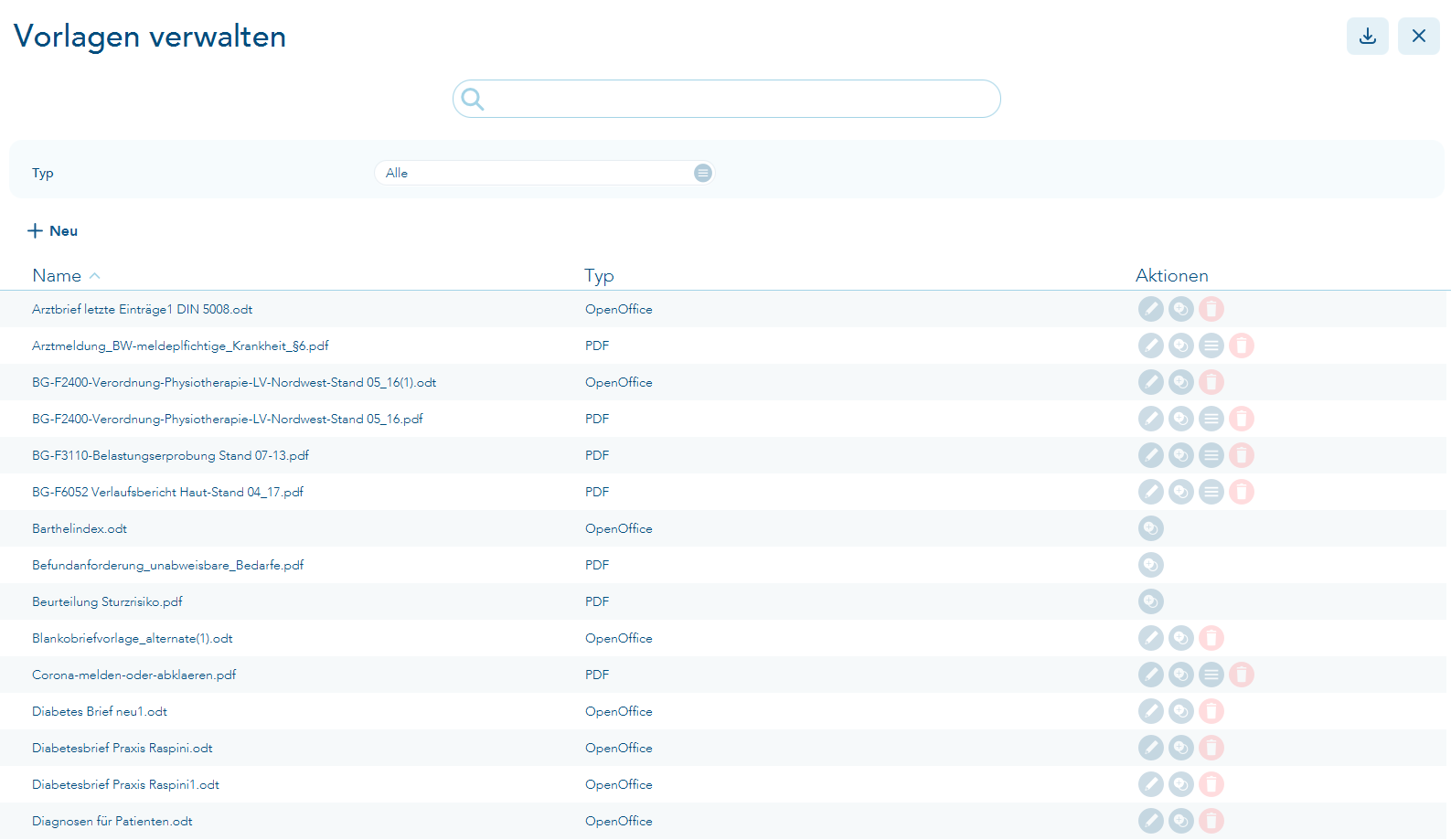Viewport: 1451px width, 840px height.
Task: Click the Neu button to add template
Action: pos(53,230)
